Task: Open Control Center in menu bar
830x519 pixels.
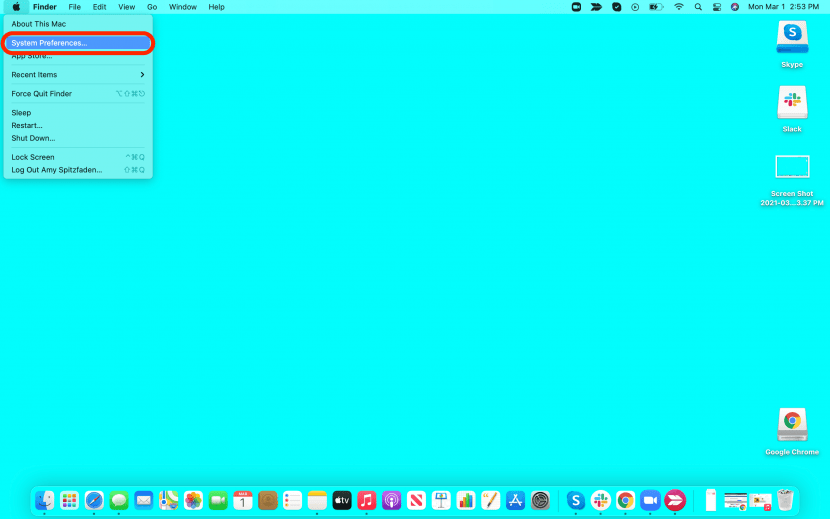Action: 716,7
